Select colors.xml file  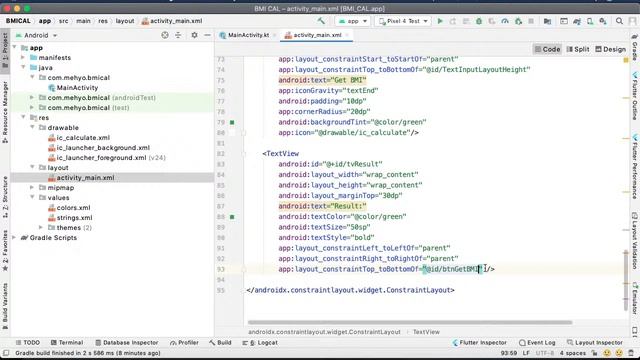click(69, 207)
